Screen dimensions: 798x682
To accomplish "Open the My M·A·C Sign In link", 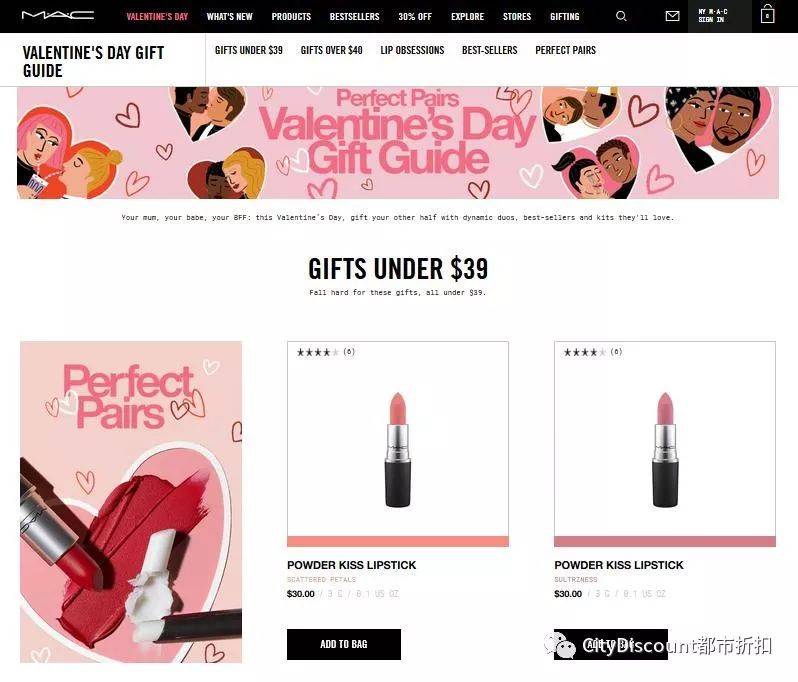I will coord(712,16).
